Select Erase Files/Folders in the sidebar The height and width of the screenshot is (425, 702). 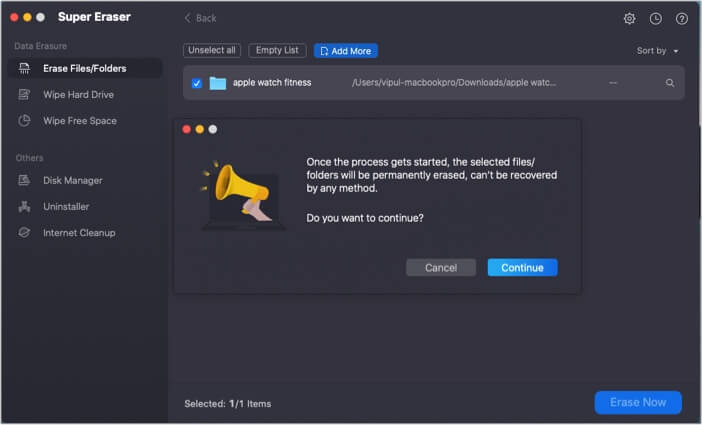[85, 69]
